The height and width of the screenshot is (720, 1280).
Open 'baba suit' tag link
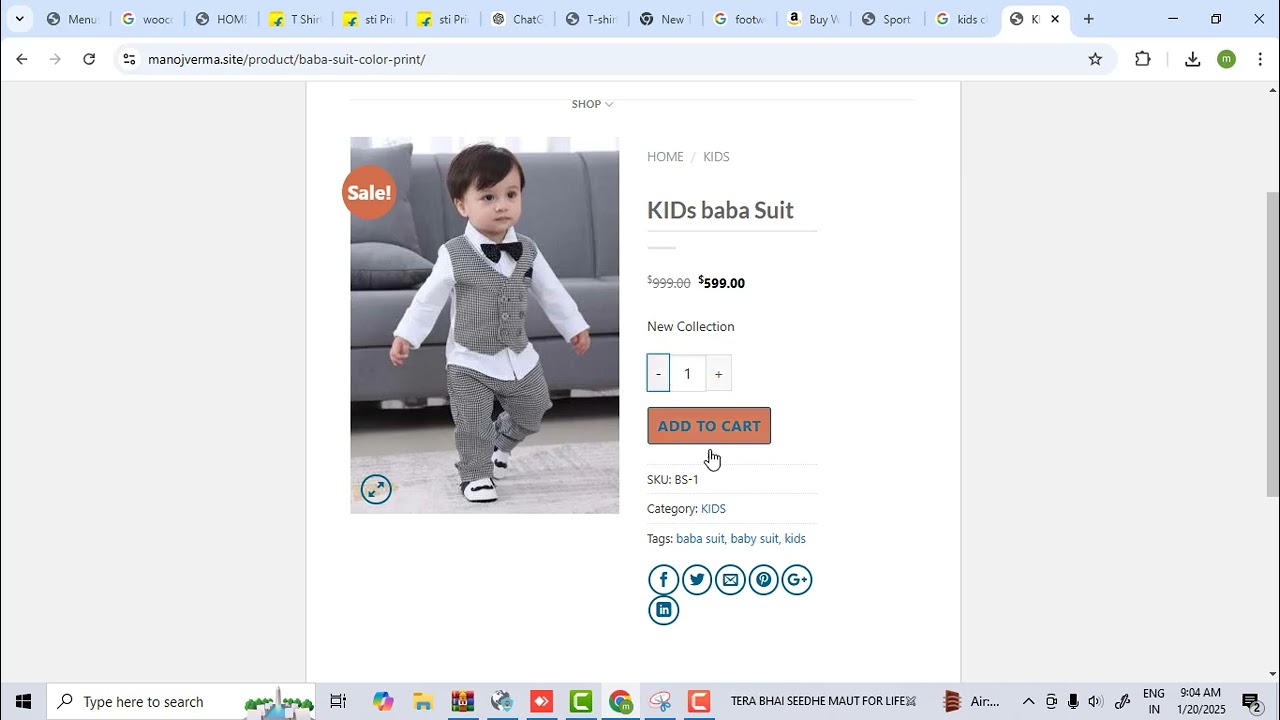(x=700, y=539)
